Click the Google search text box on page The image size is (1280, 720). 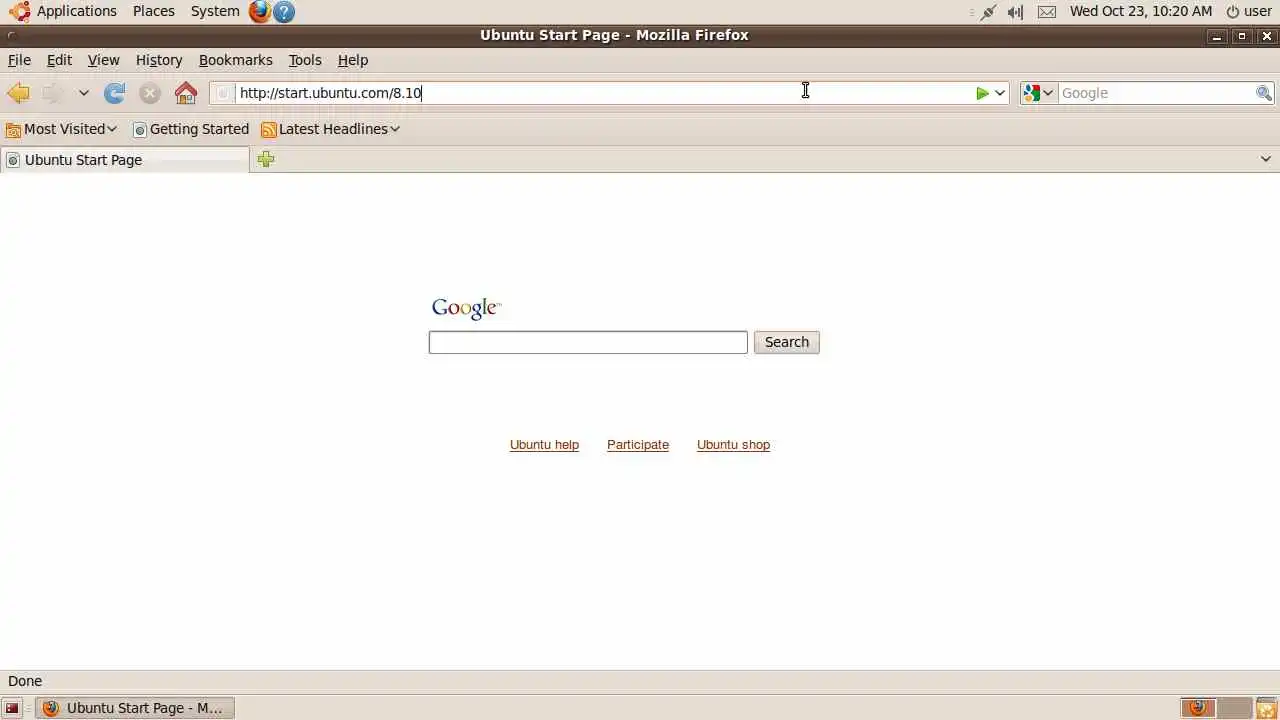588,342
